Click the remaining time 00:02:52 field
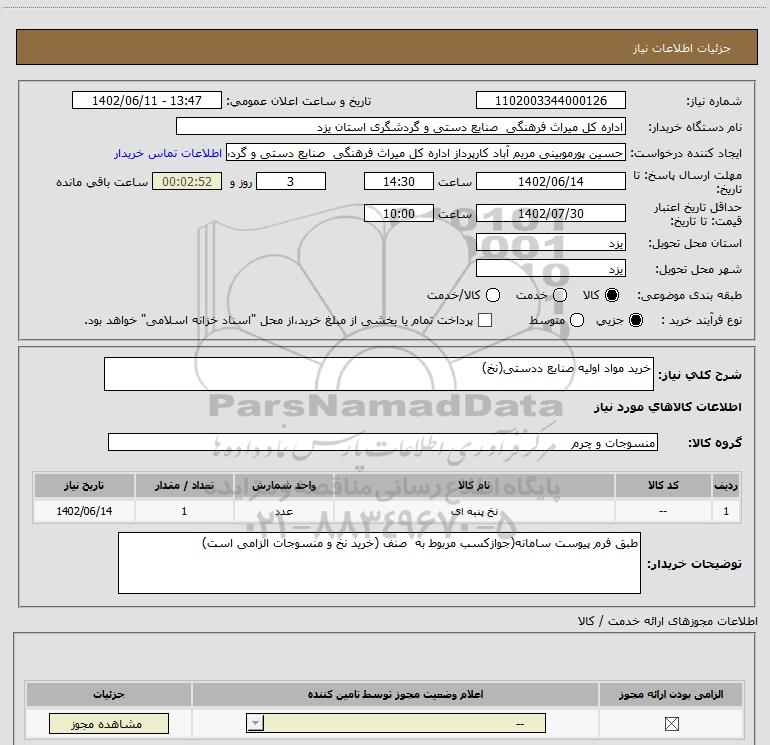This screenshot has width=770, height=745. 187,181
